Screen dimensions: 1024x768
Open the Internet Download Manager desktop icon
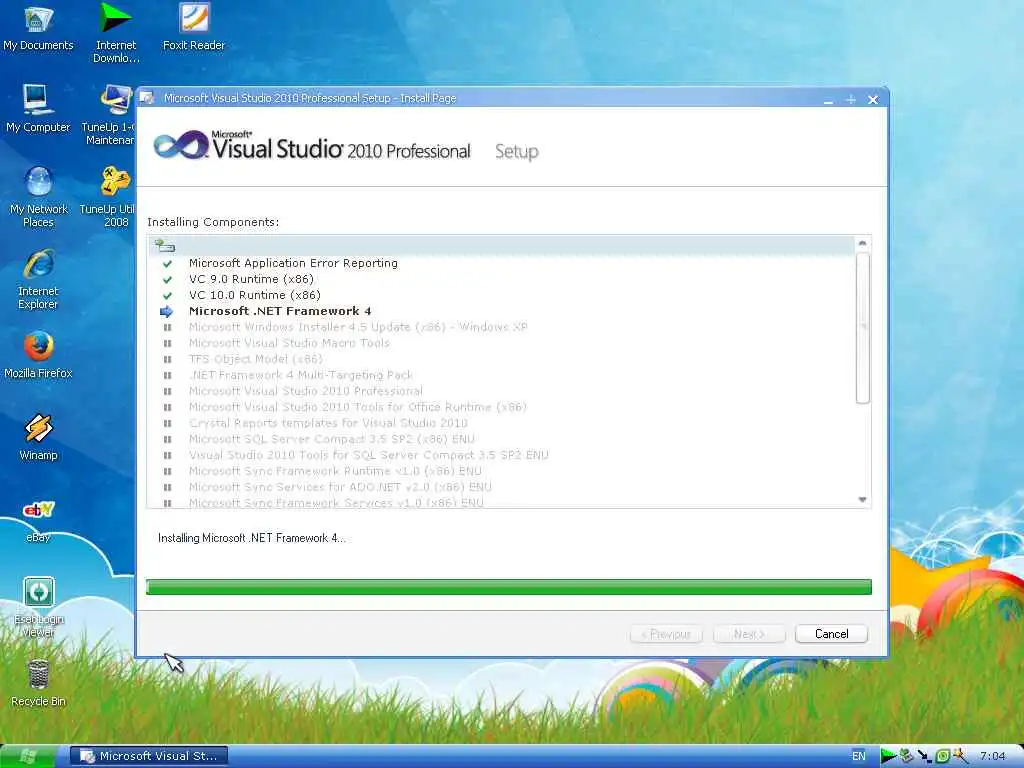[116, 33]
